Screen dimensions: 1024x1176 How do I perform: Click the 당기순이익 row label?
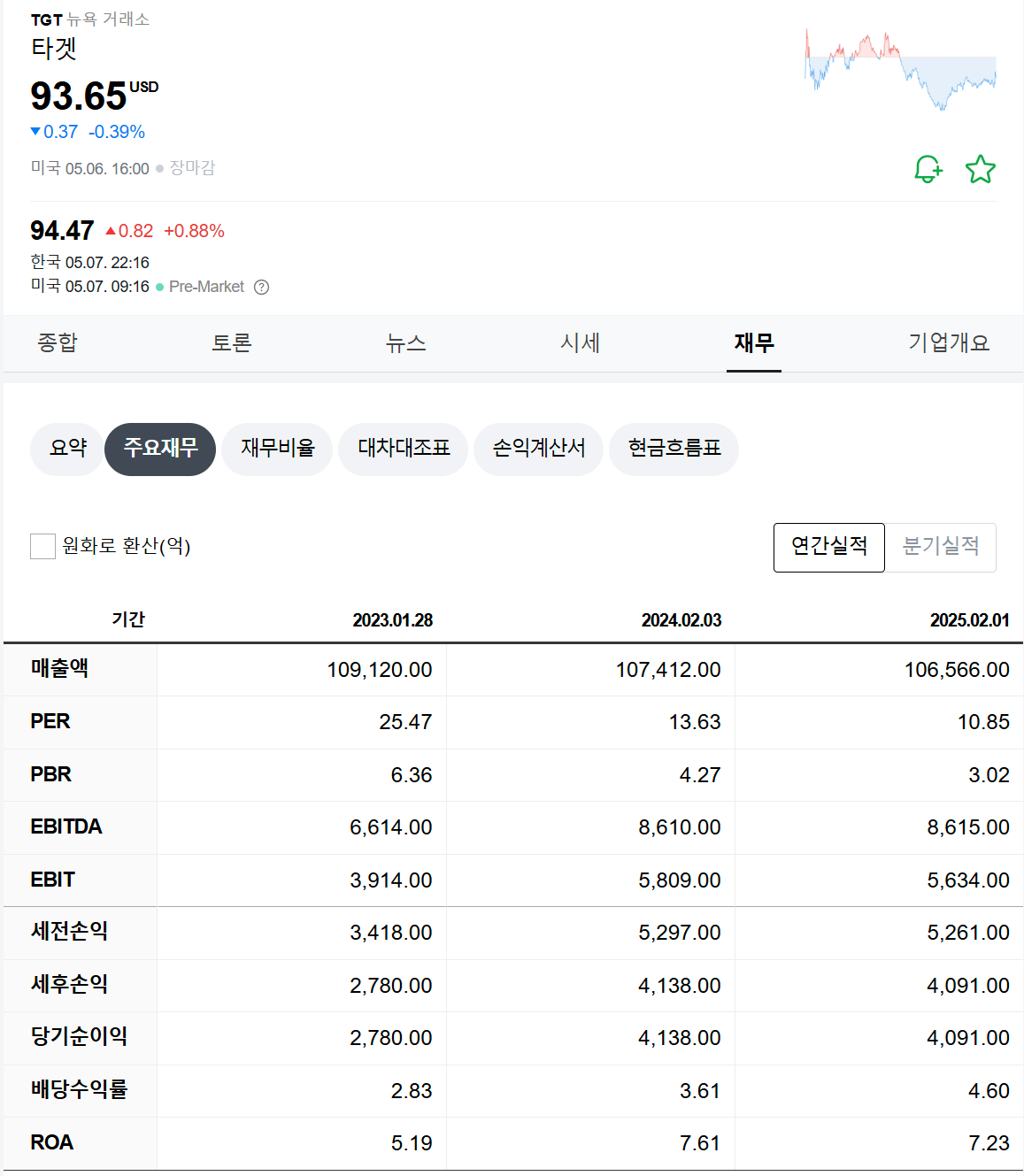click(80, 1037)
